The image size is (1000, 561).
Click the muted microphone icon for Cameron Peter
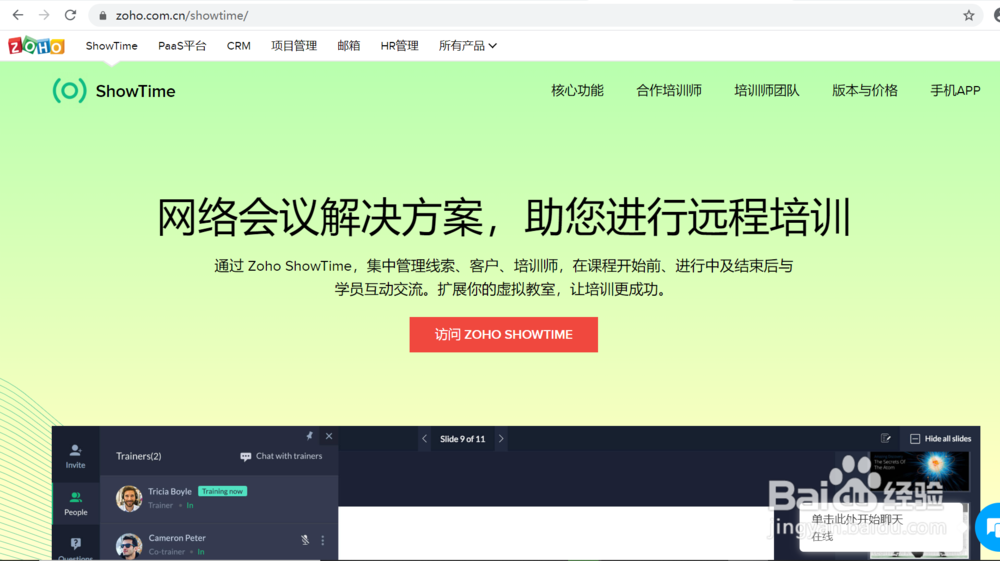tap(305, 540)
